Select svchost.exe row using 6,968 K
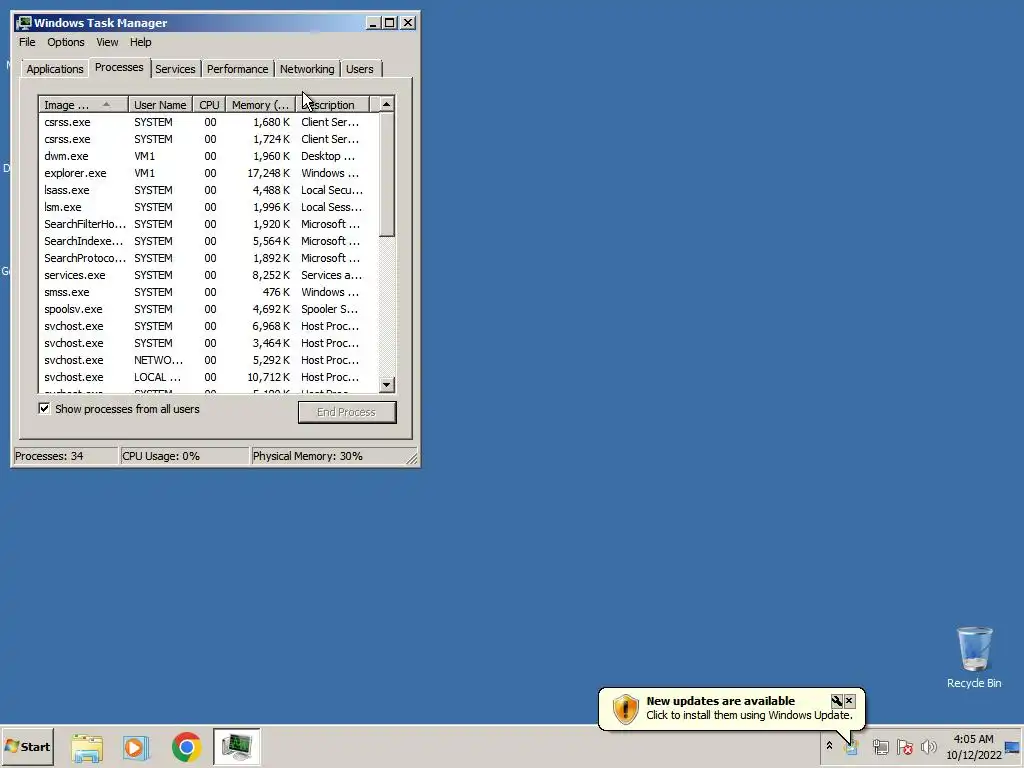This screenshot has width=1024, height=768. (x=208, y=326)
